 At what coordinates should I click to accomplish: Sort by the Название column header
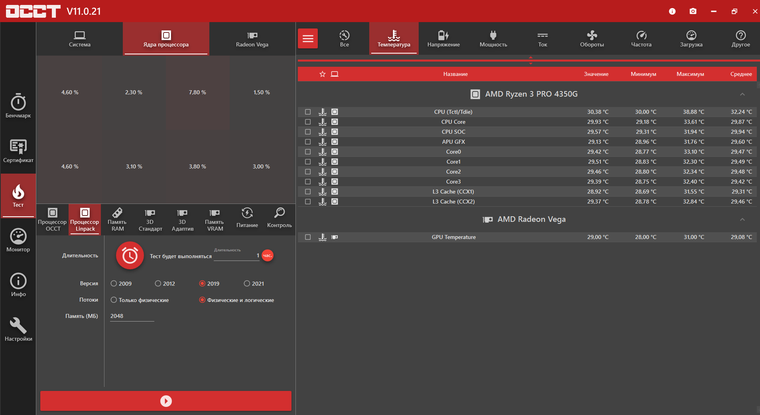click(455, 74)
